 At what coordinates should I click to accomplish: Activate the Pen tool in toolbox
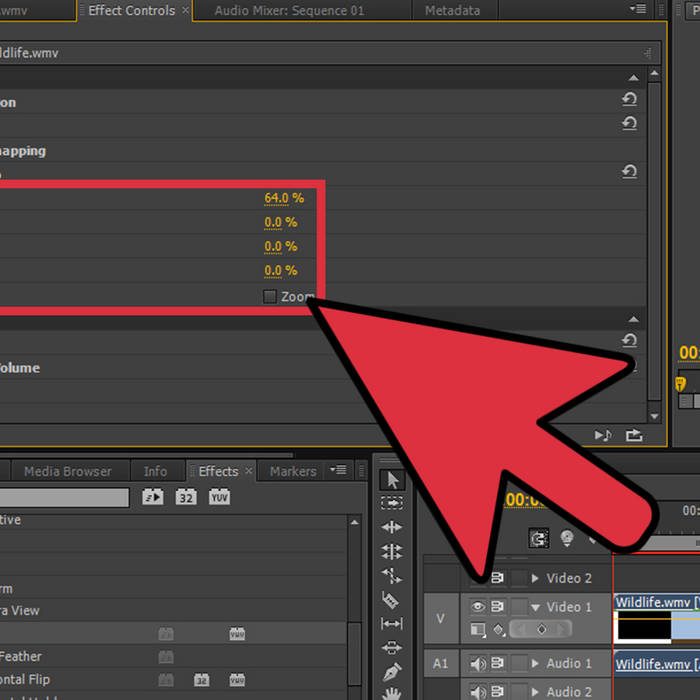coord(392,671)
